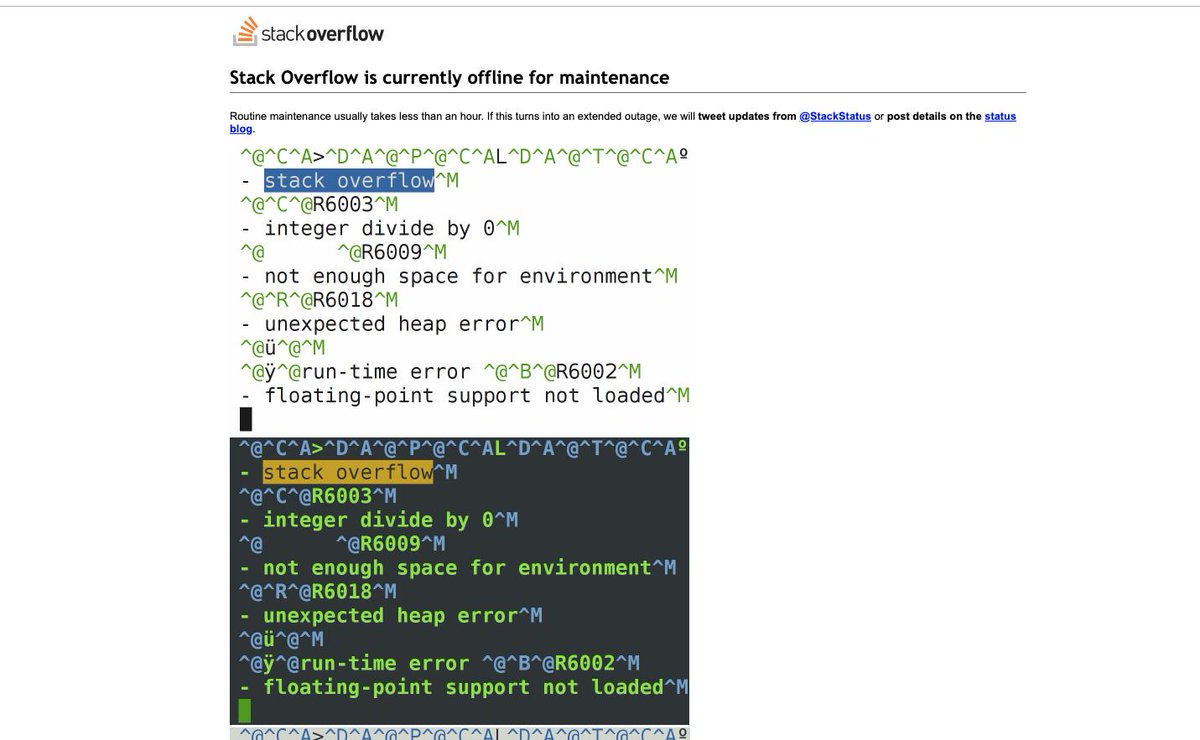
Task: Click the maintenance heading text
Action: (450, 78)
